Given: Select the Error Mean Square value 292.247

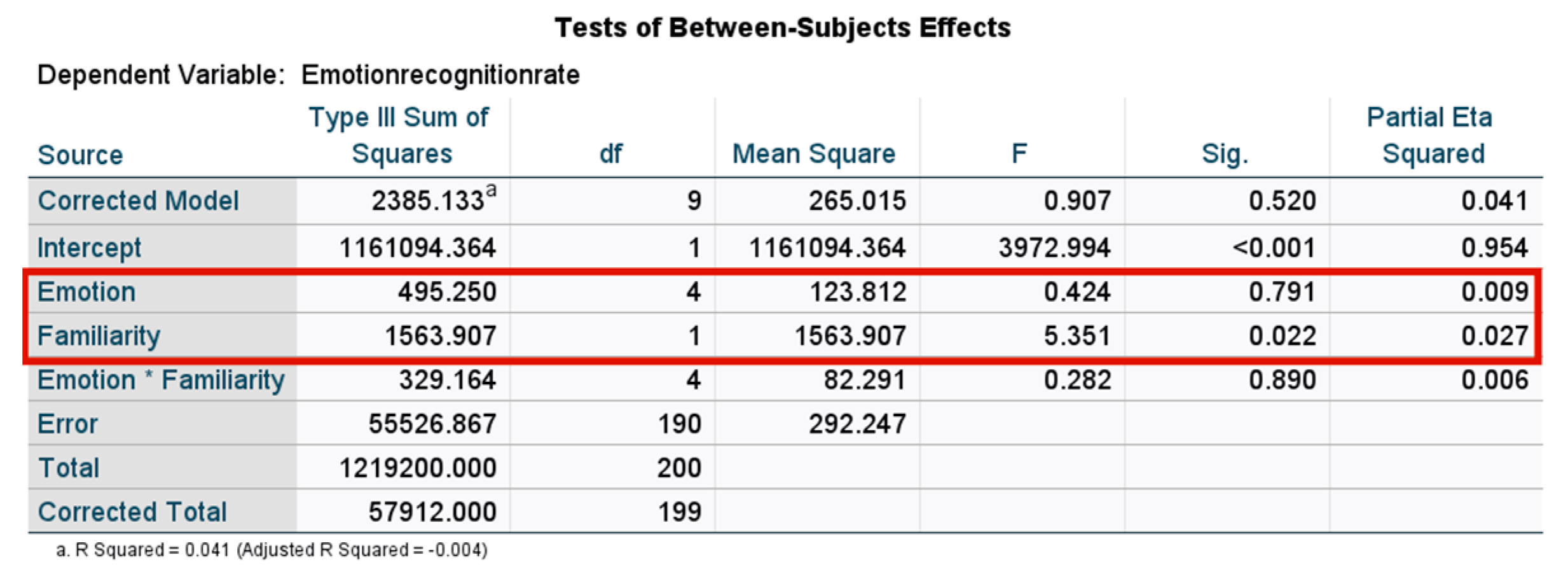Looking at the screenshot, I should click(857, 424).
